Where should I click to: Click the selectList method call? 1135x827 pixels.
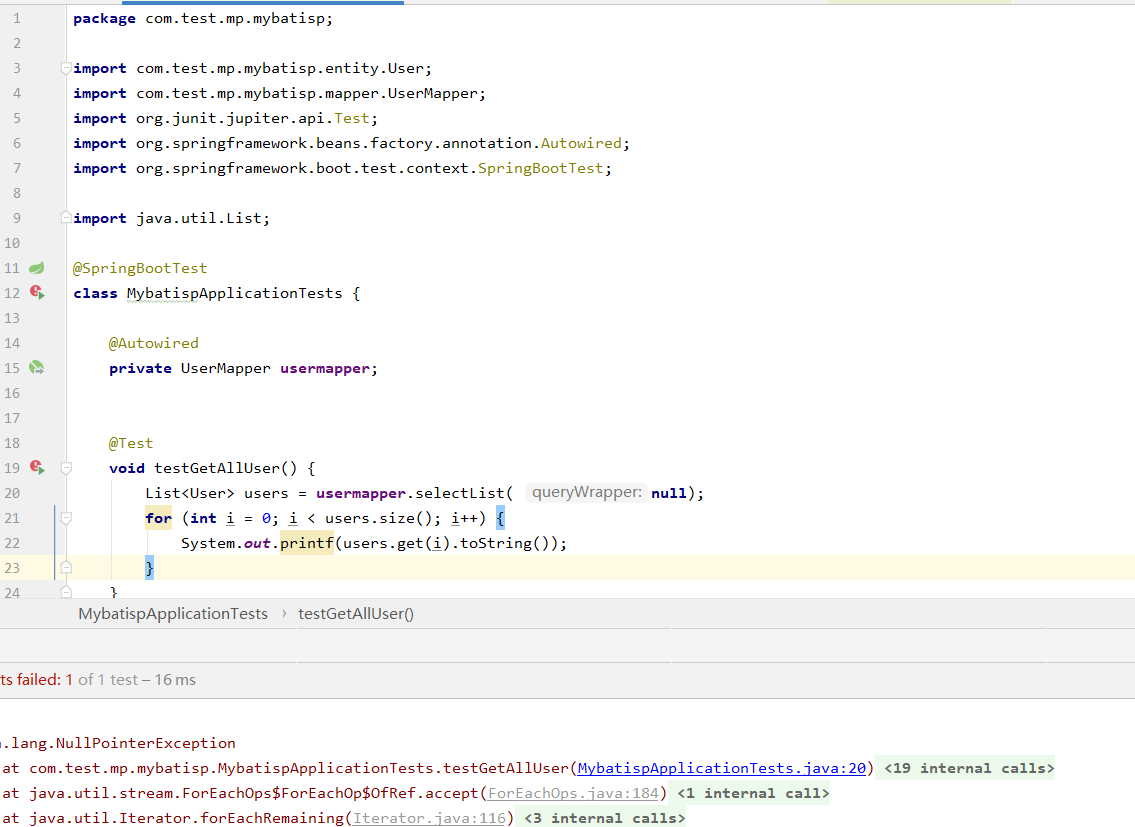click(x=460, y=493)
